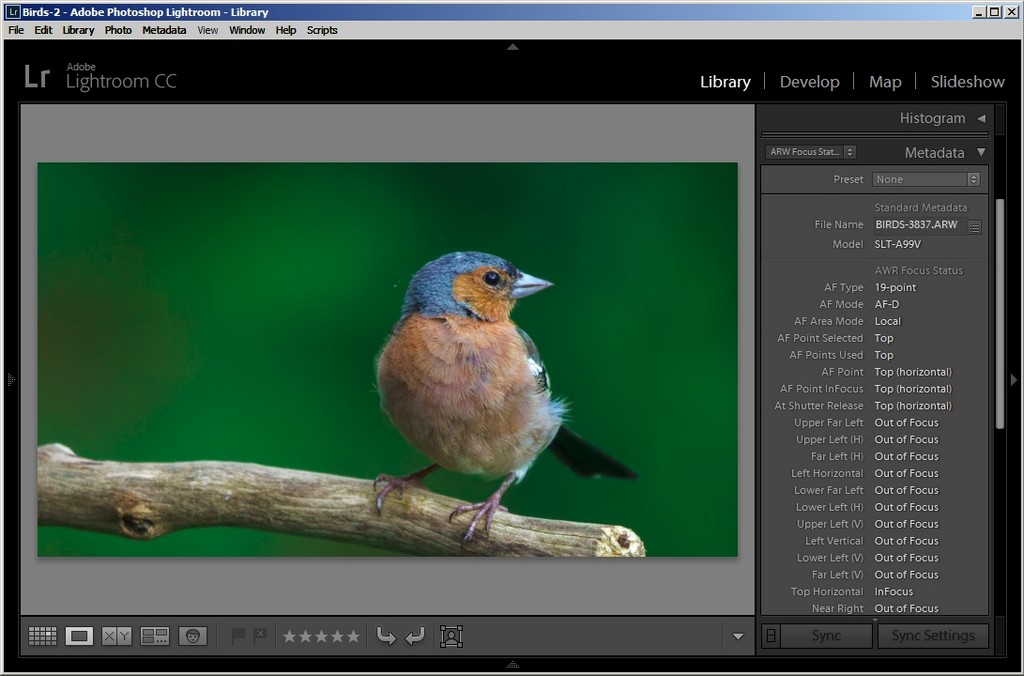The height and width of the screenshot is (676, 1024).
Task: Open the Metadata menu
Action: 163,30
